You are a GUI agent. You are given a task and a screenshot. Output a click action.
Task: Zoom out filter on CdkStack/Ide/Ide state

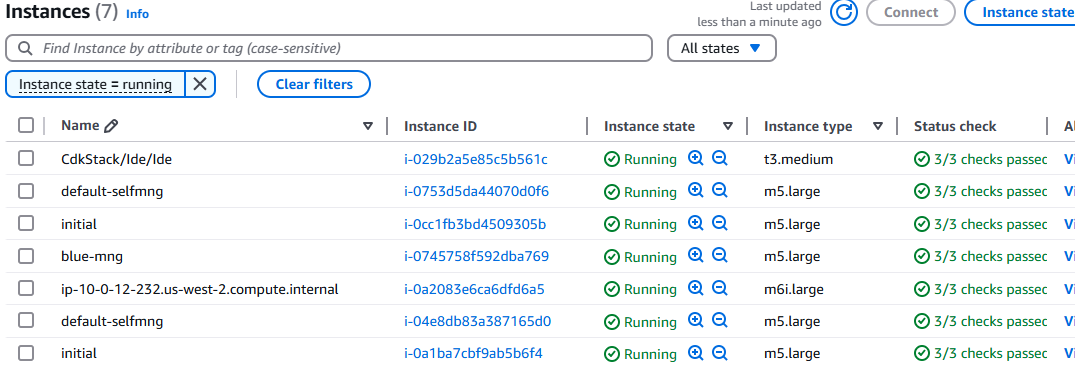click(719, 158)
